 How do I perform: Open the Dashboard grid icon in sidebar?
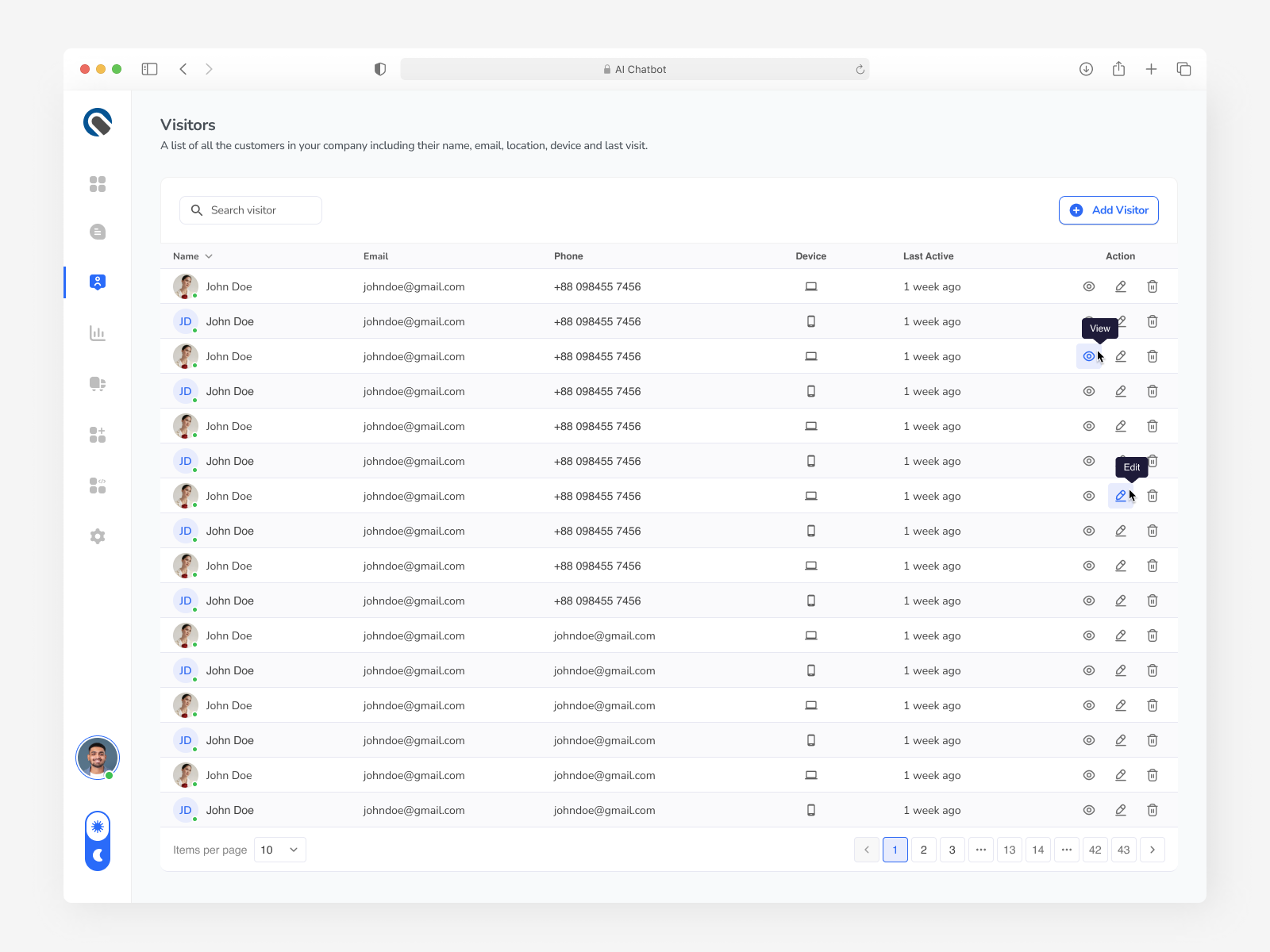97,184
